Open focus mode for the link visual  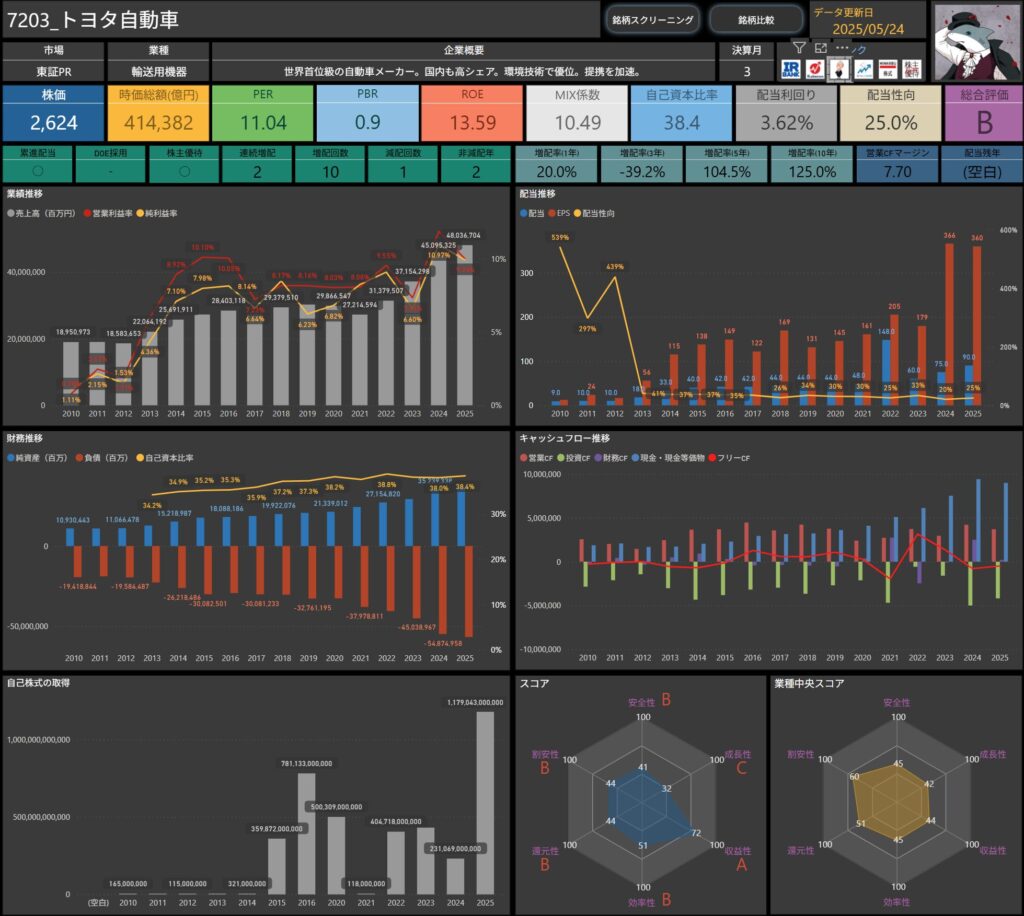(x=821, y=48)
